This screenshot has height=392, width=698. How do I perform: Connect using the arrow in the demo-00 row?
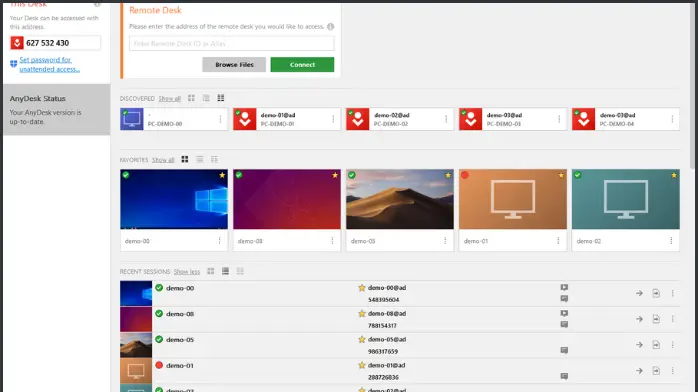[639, 293]
